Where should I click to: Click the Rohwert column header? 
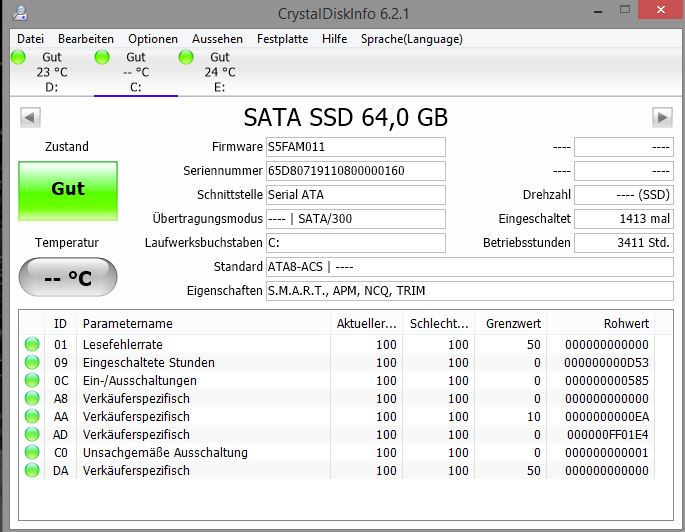coord(601,324)
